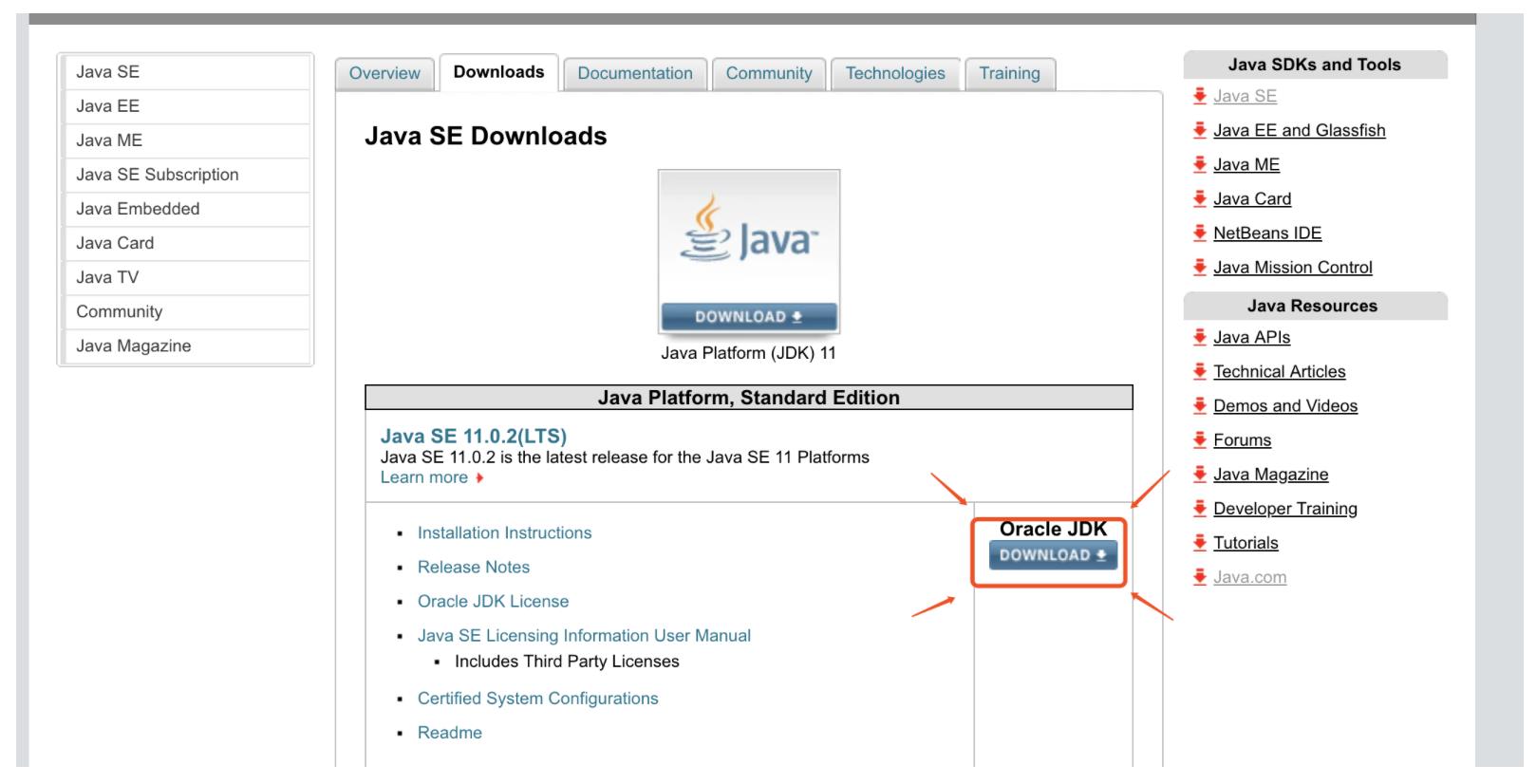The height and width of the screenshot is (784, 1536).
Task: Open Release Notes link
Action: 474,568
